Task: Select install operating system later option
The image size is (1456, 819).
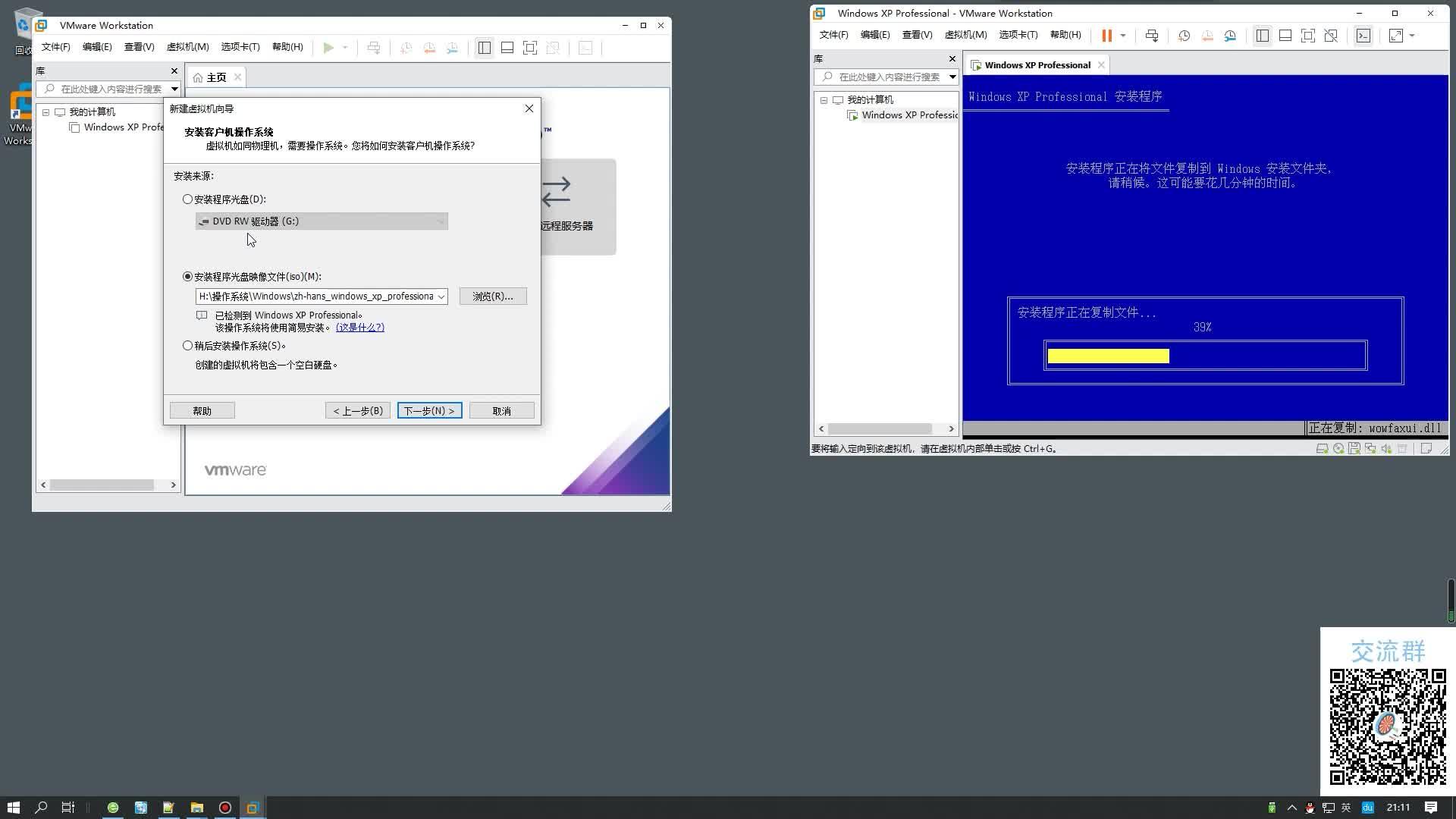Action: pyautogui.click(x=187, y=346)
